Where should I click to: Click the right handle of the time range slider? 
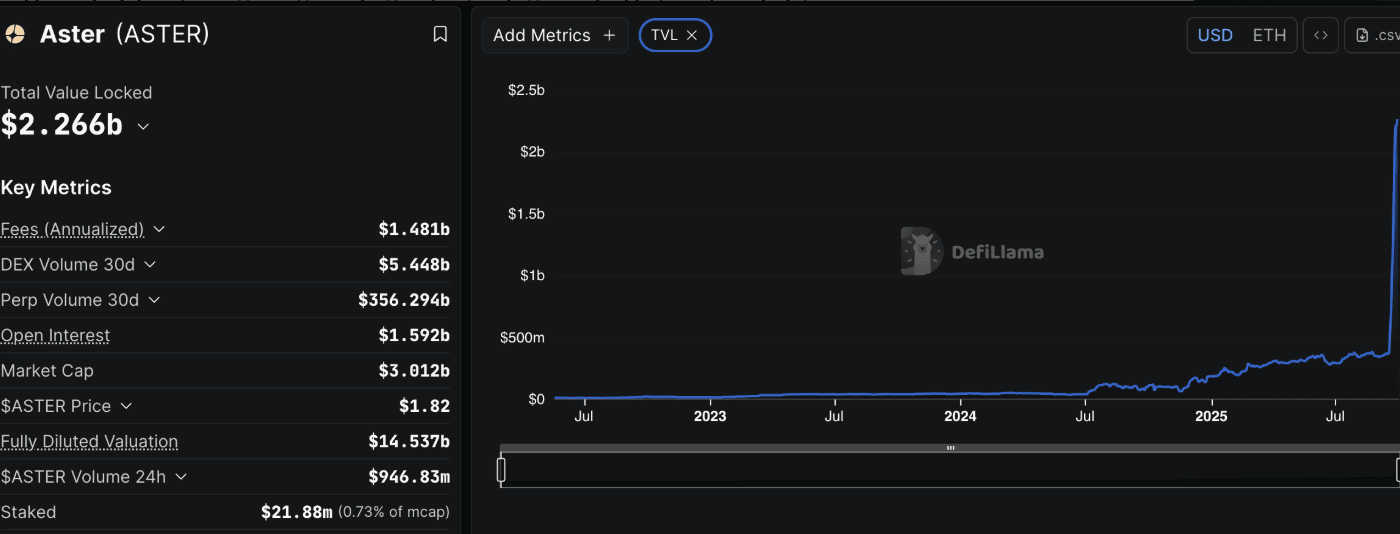coord(1397,469)
